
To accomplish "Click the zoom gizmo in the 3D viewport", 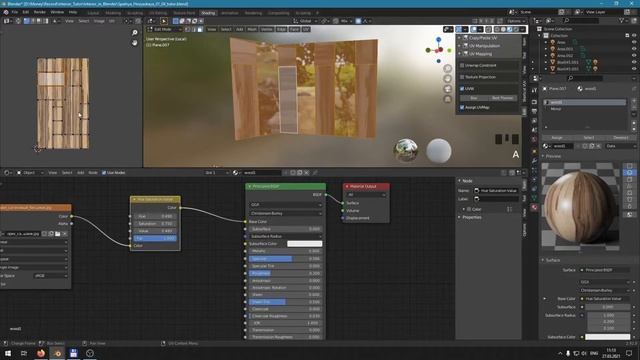I will [x=448, y=69].
